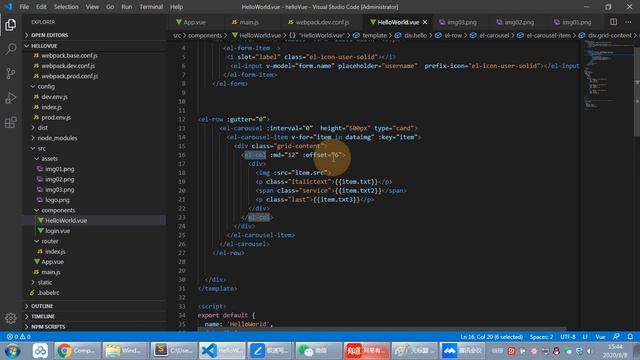This screenshot has height=360, width=640.
Task: Click the feedback icon in status bar
Action: (x=616, y=337)
